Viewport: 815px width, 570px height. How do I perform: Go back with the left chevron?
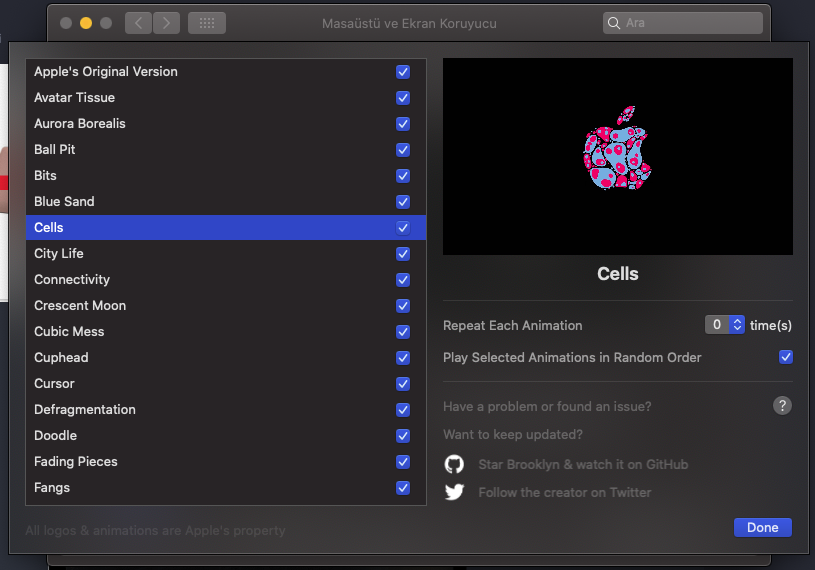tap(139, 23)
